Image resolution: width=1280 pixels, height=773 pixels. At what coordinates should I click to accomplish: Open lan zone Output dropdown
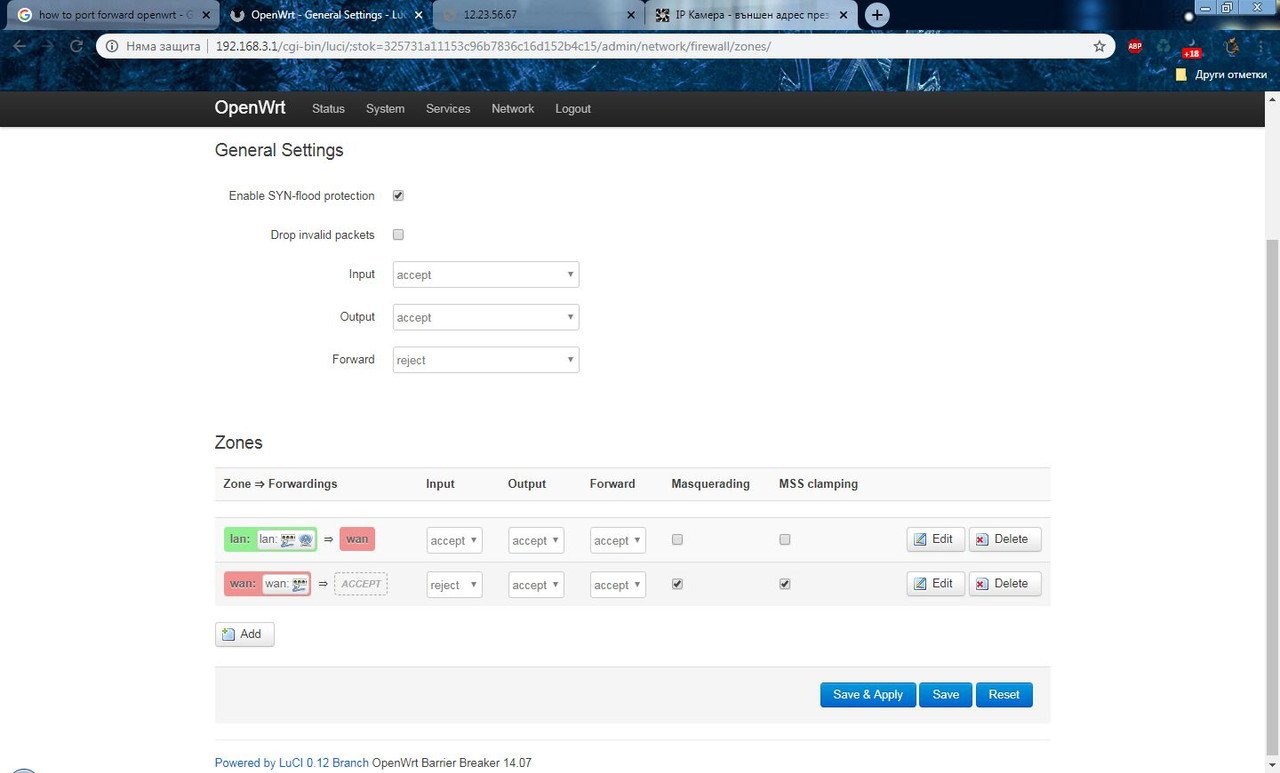click(536, 540)
